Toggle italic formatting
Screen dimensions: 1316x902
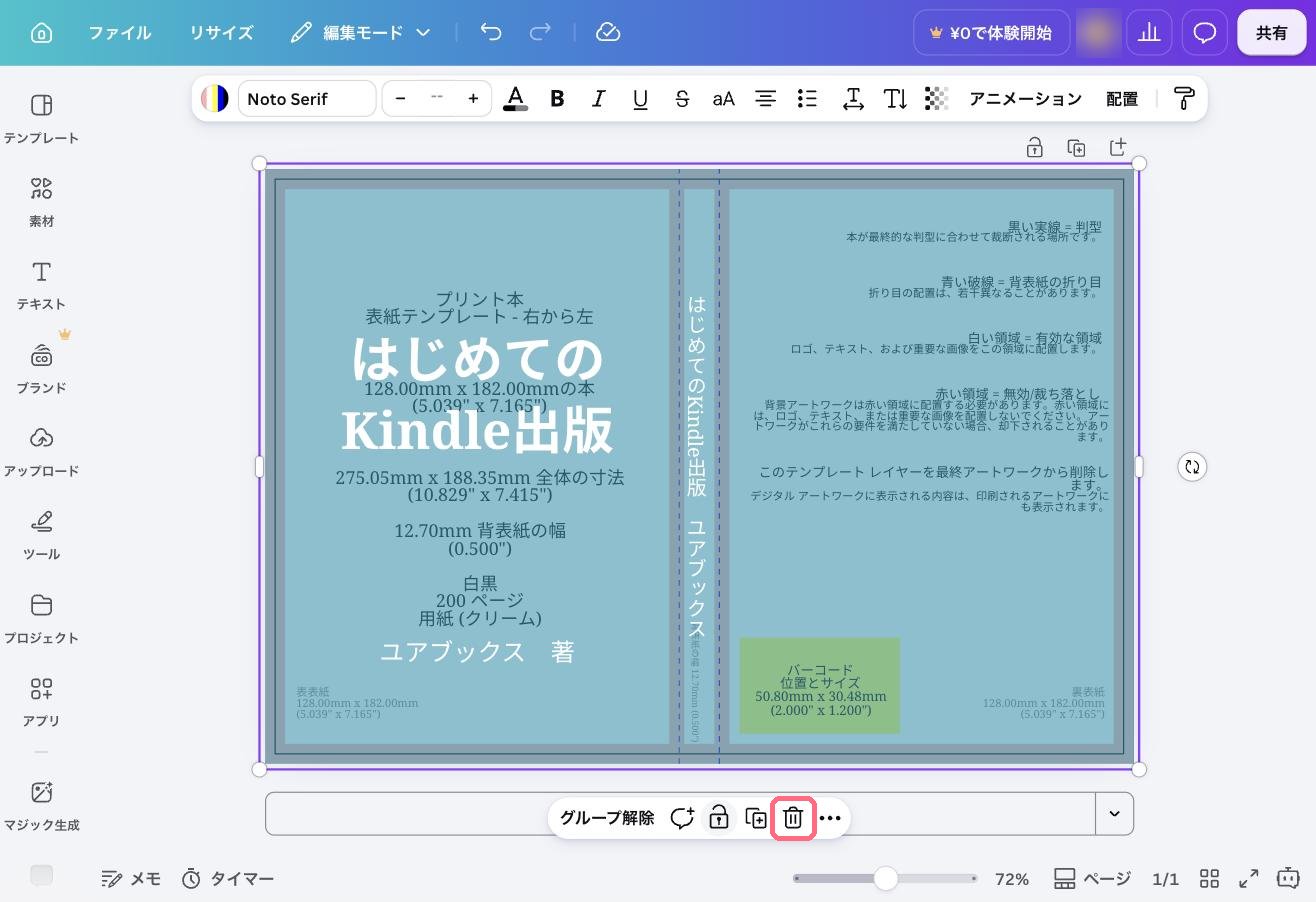(x=599, y=98)
